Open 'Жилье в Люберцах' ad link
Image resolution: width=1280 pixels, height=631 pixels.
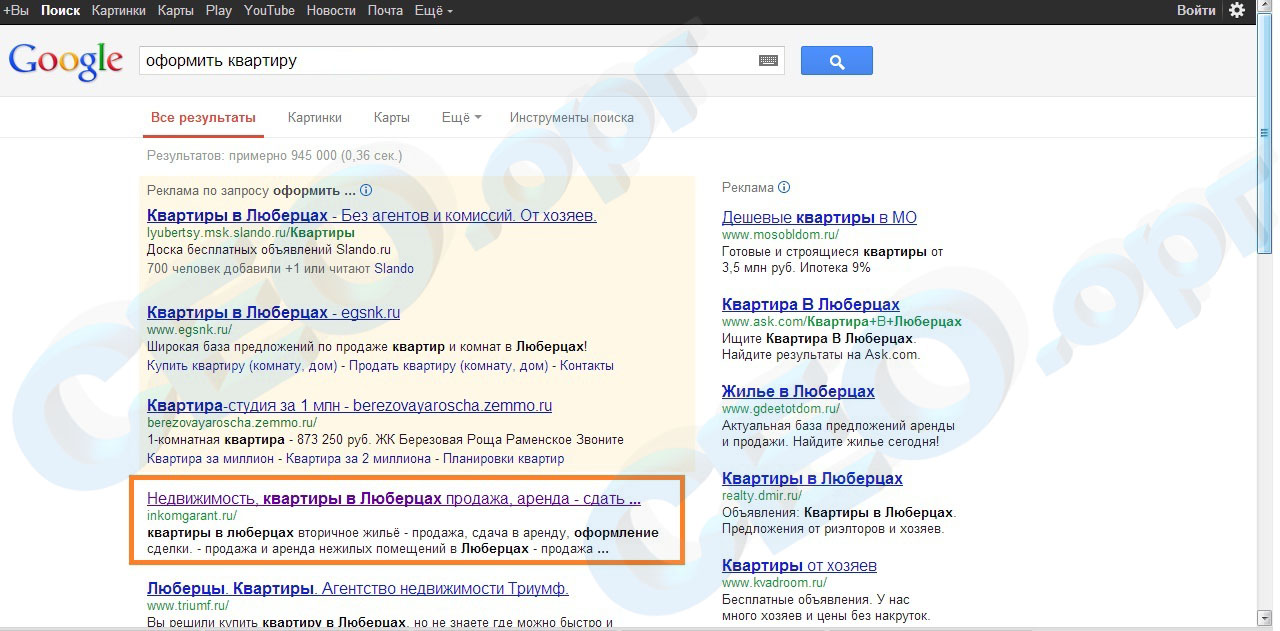coord(798,391)
